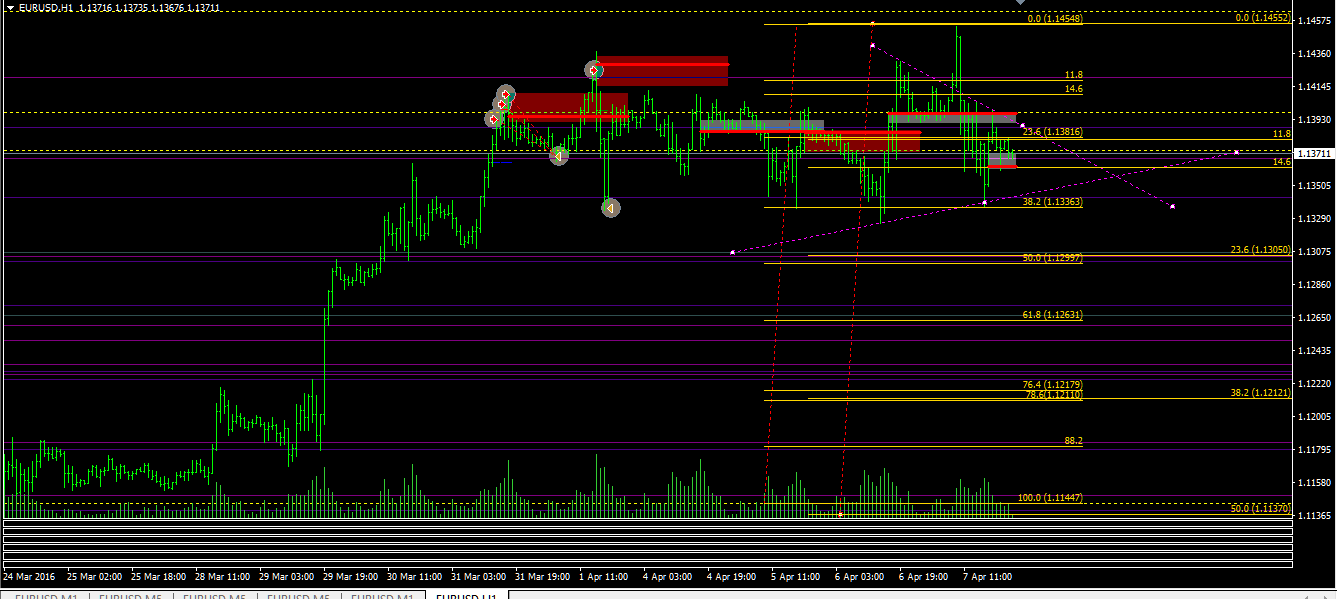
Task: Select the Fibonacci label 50.0 (1.11370)
Action: pyautogui.click(x=1261, y=508)
